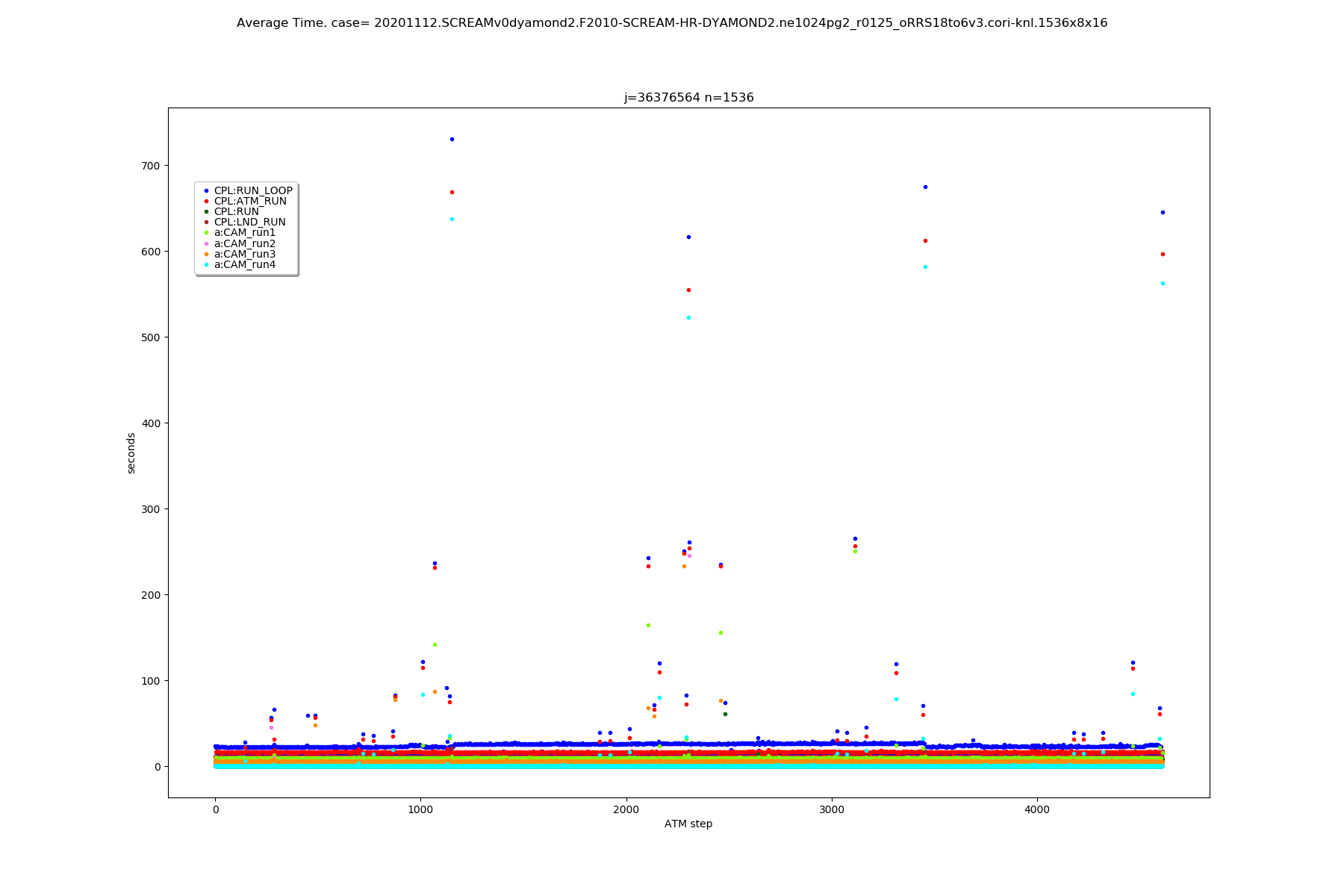Click the a:CAM_run2 violet legend marker

click(207, 244)
